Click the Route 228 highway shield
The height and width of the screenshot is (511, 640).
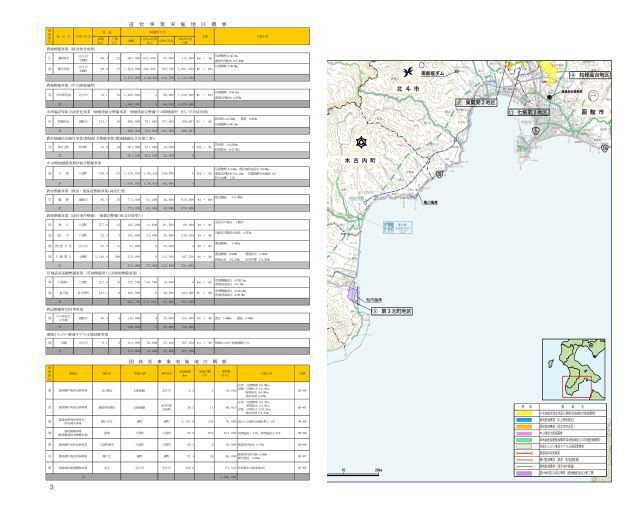tap(439, 175)
